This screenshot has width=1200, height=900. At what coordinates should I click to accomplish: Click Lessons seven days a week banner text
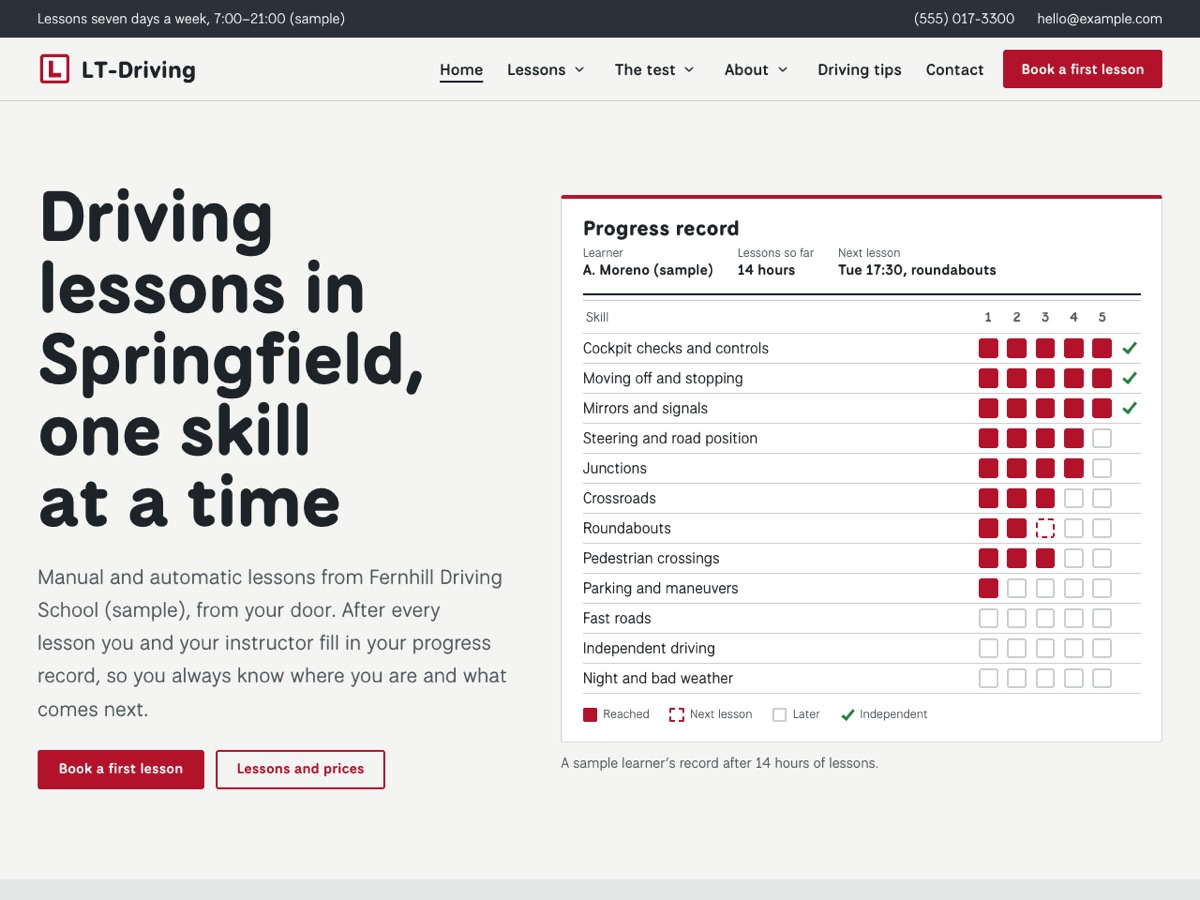pos(191,18)
